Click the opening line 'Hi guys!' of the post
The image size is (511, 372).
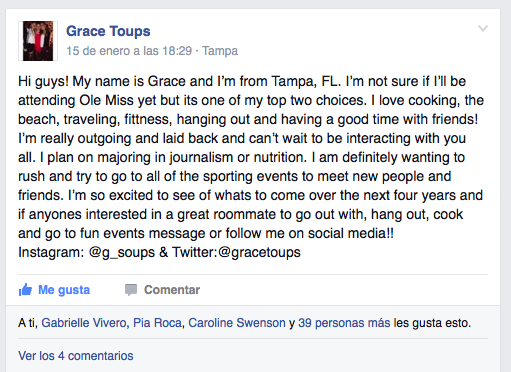click(43, 81)
